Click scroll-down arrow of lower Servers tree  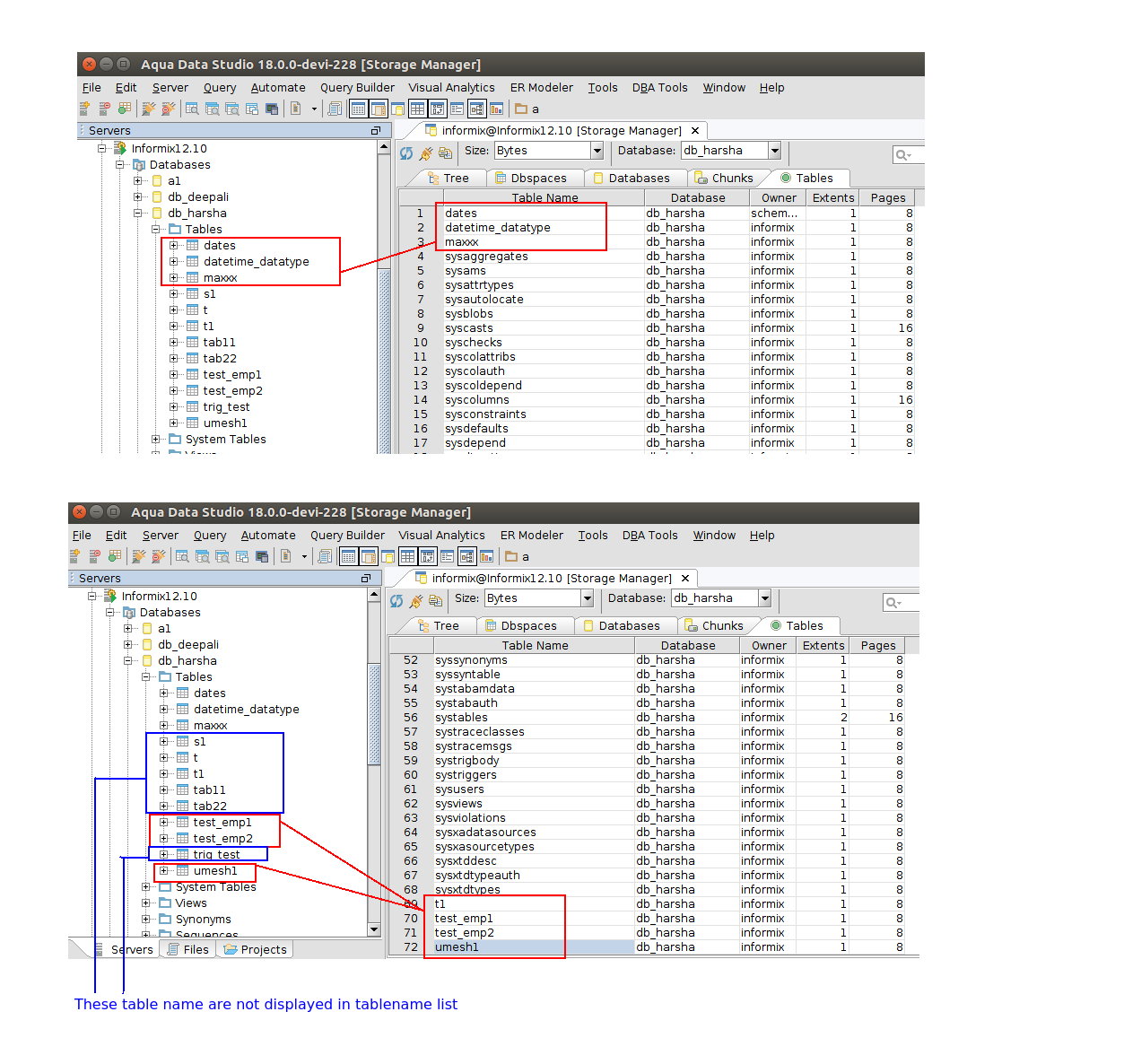coord(374,929)
